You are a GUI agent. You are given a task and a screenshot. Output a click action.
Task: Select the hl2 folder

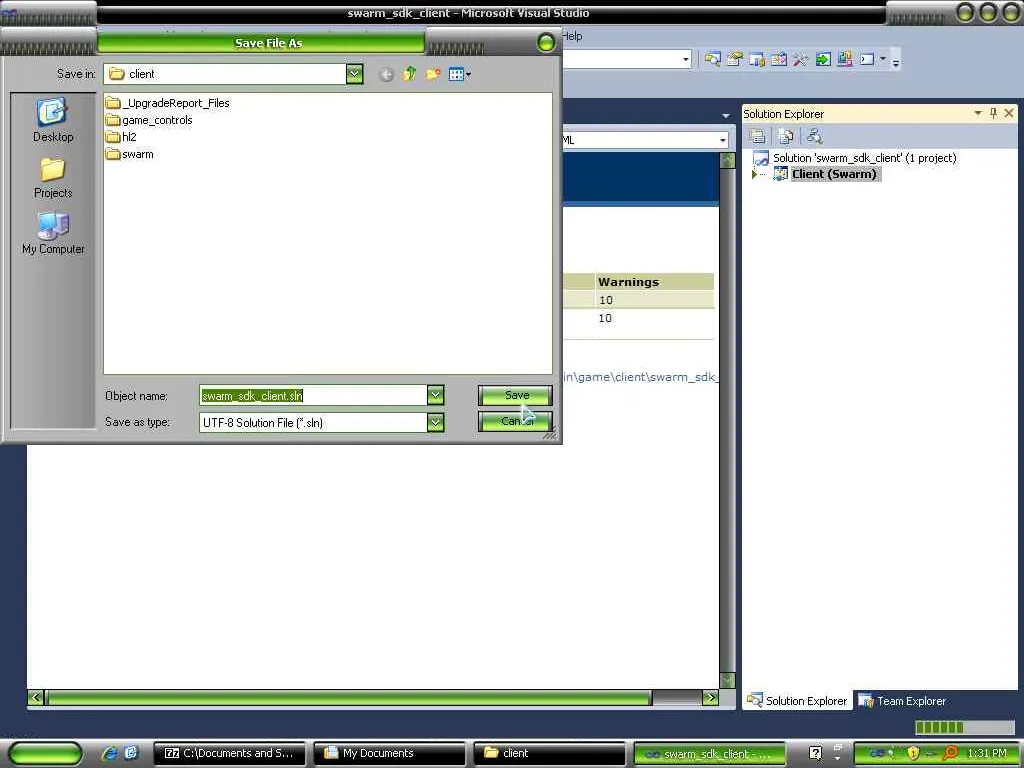pyautogui.click(x=121, y=137)
